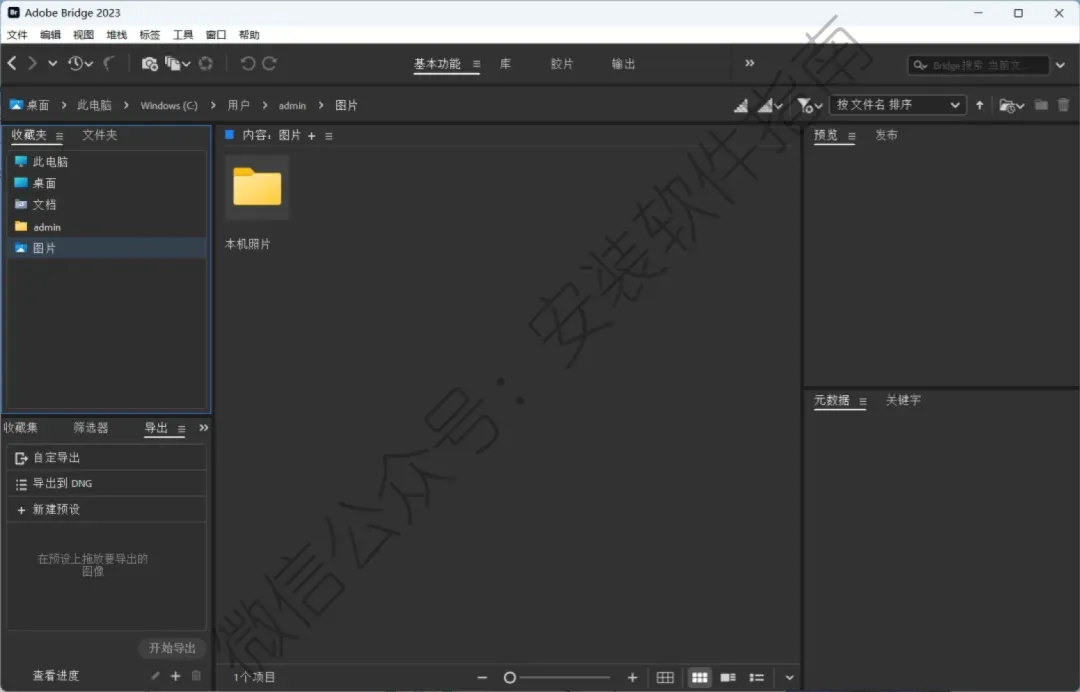The height and width of the screenshot is (692, 1080).
Task: Click the thumbnail quality icon
Action: (x=741, y=105)
